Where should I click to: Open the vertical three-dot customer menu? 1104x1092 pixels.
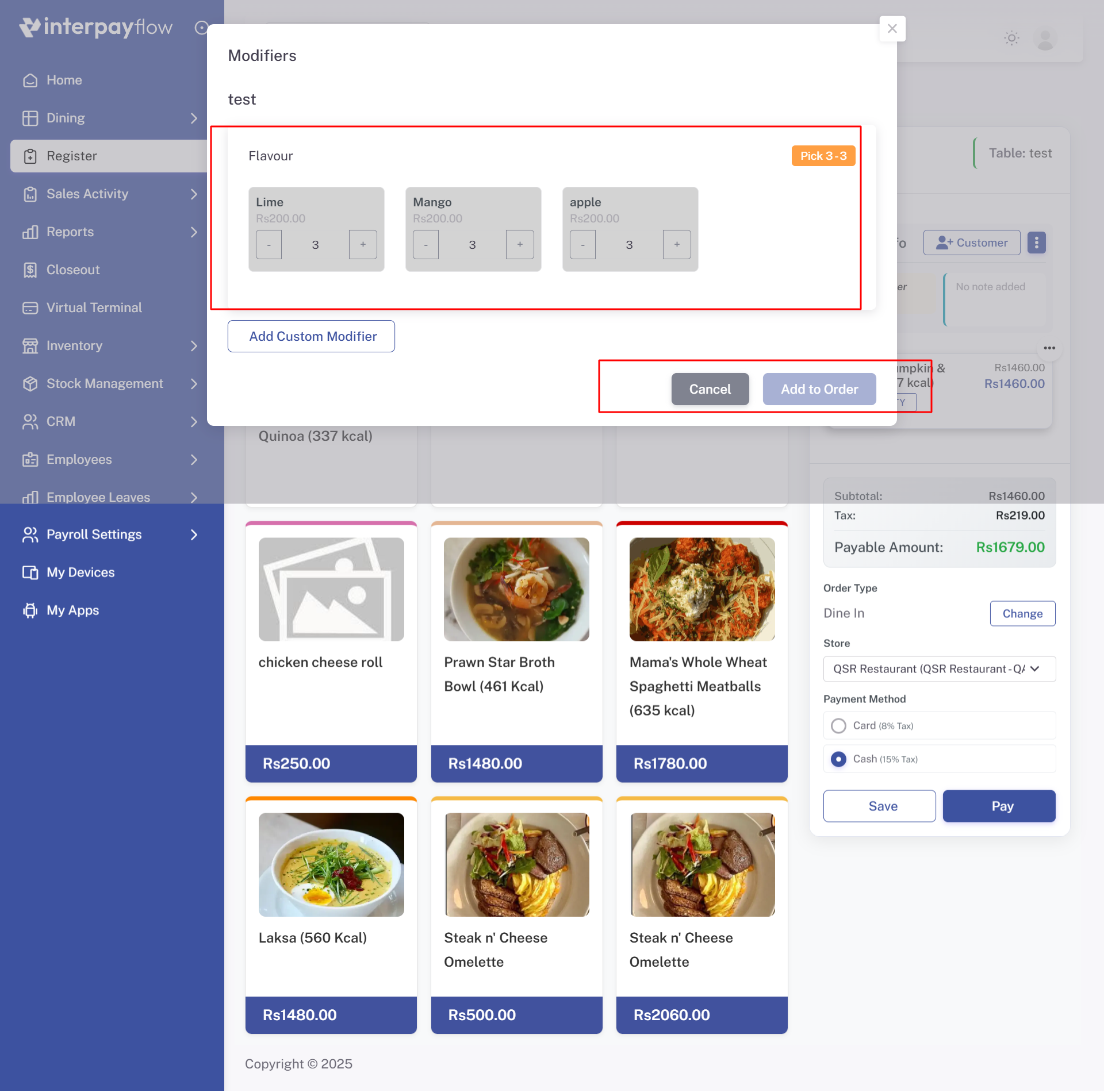[1036, 243]
